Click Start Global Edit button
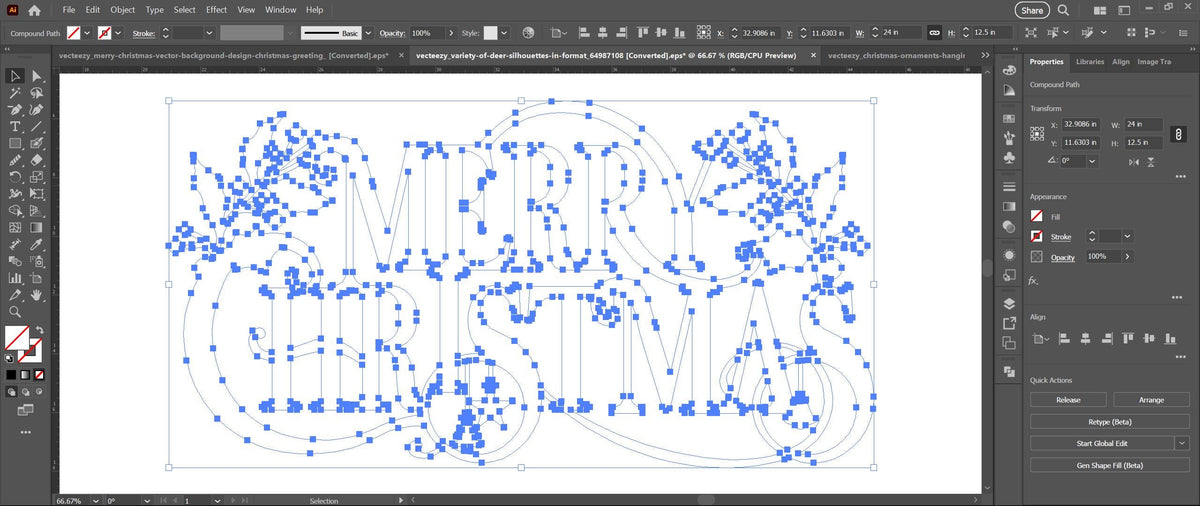Viewport: 1200px width, 506px height. (1102, 442)
